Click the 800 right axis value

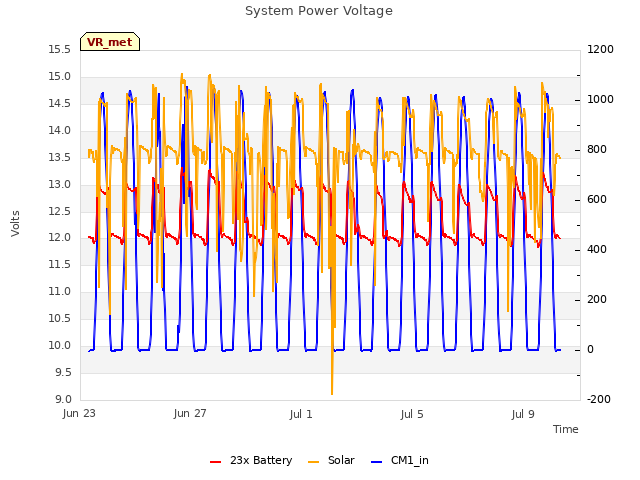pyautogui.click(x=597, y=149)
